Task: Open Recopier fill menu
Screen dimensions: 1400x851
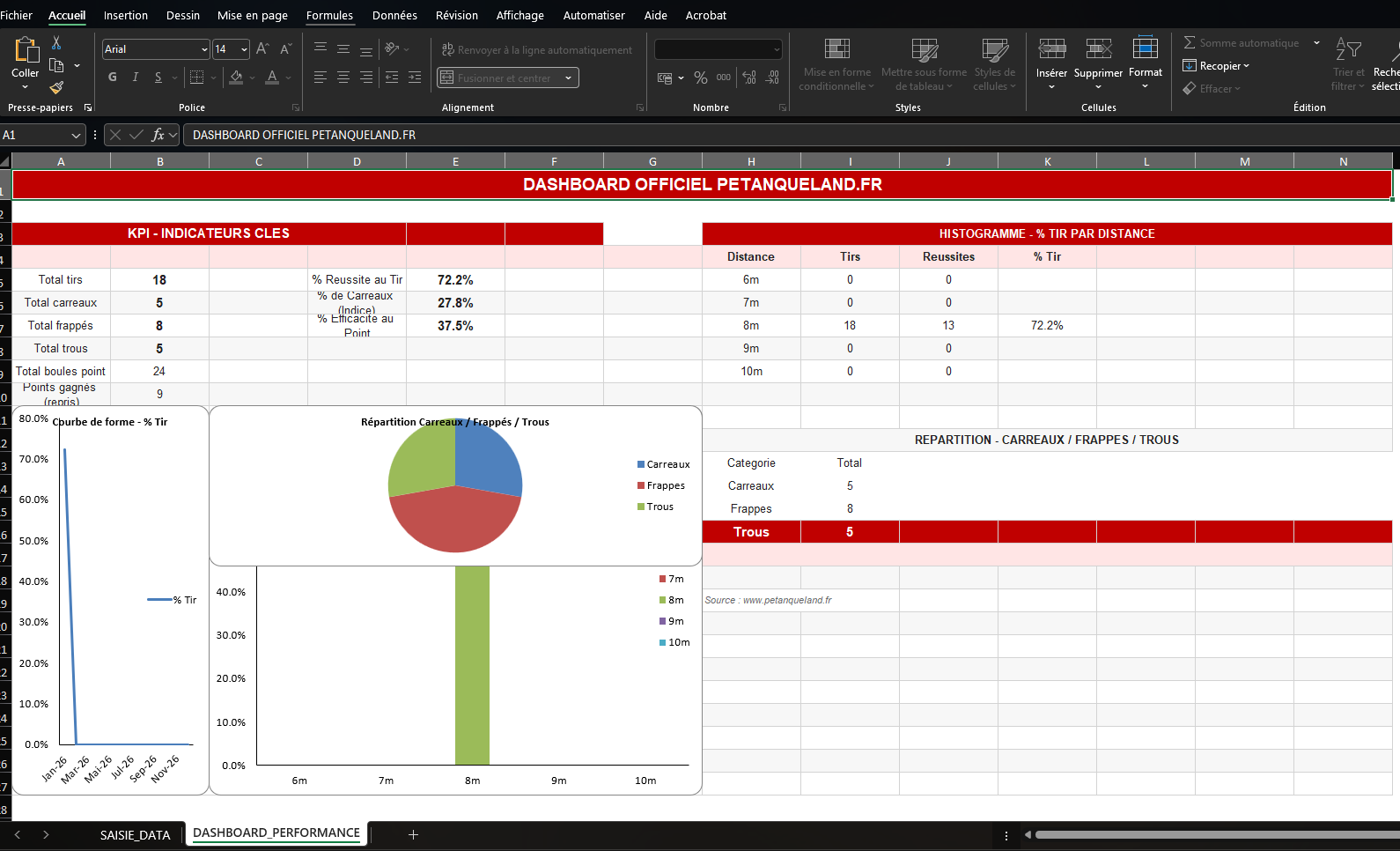Action: coord(1216,65)
